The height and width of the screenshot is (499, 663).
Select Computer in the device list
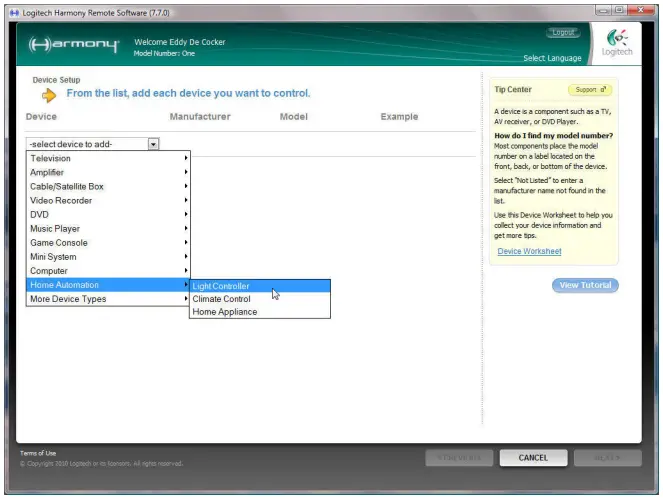pyautogui.click(x=108, y=271)
